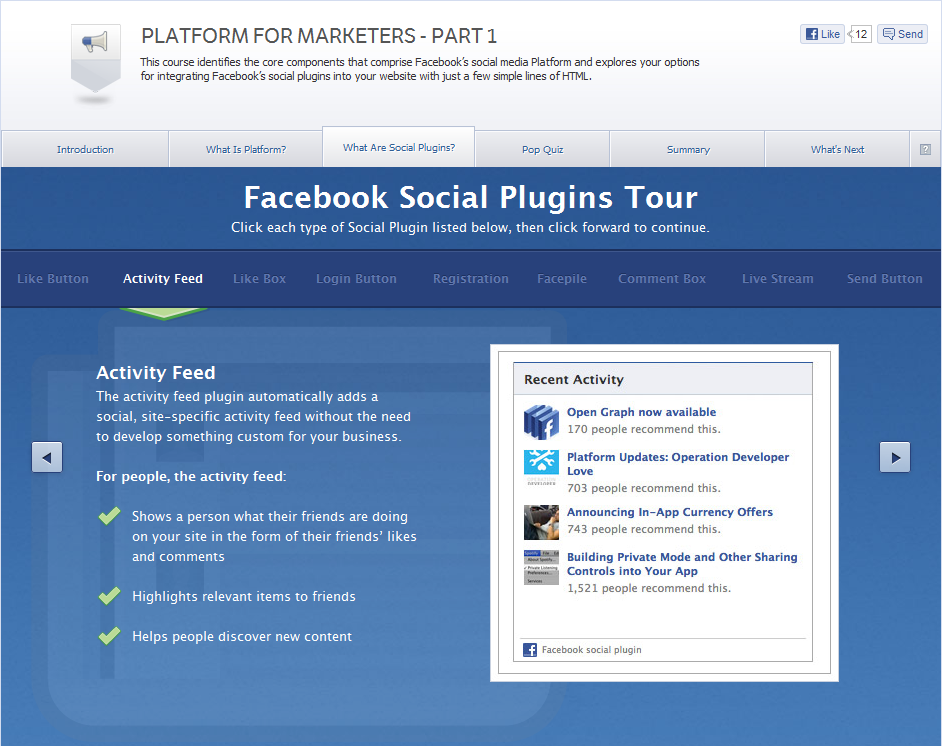Click the next slide arrow button
The width and height of the screenshot is (942, 746).
(895, 458)
